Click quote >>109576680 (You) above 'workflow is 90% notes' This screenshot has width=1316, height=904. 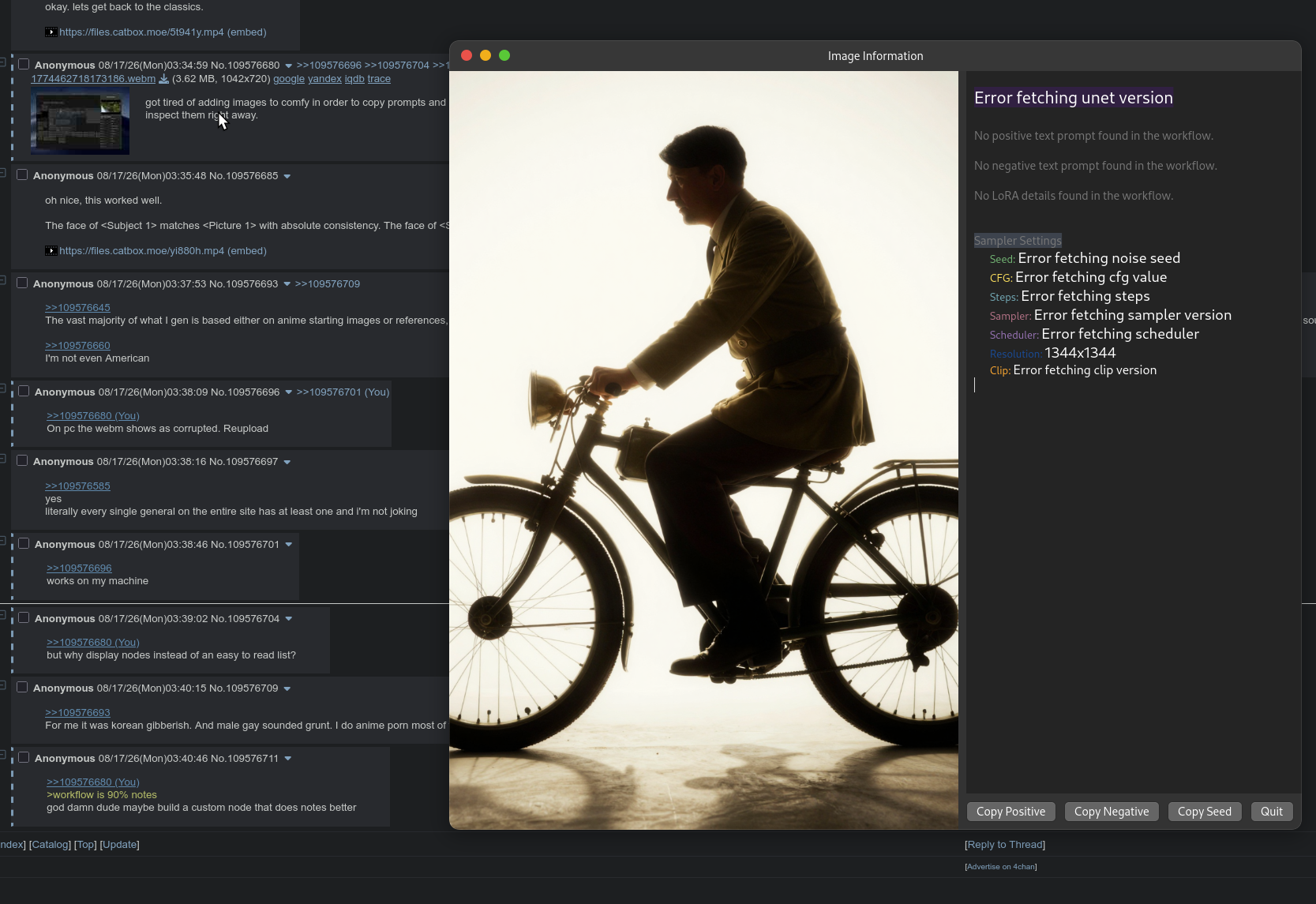(x=93, y=782)
